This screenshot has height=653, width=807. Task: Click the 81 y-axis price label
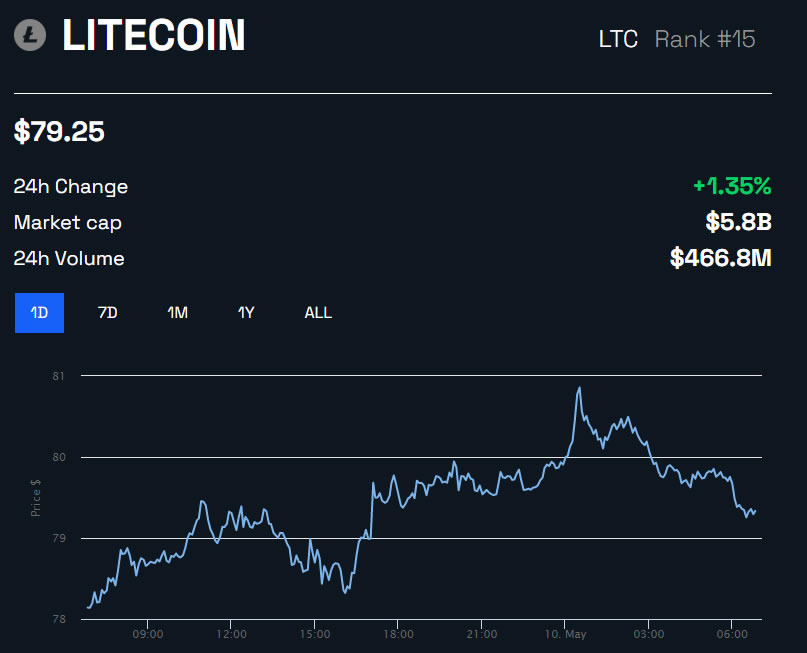click(x=58, y=376)
